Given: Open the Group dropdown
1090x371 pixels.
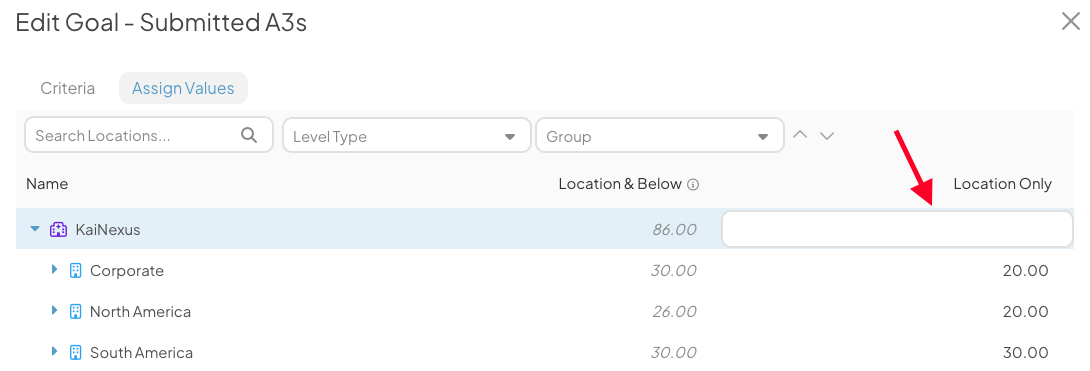Looking at the screenshot, I should point(660,135).
